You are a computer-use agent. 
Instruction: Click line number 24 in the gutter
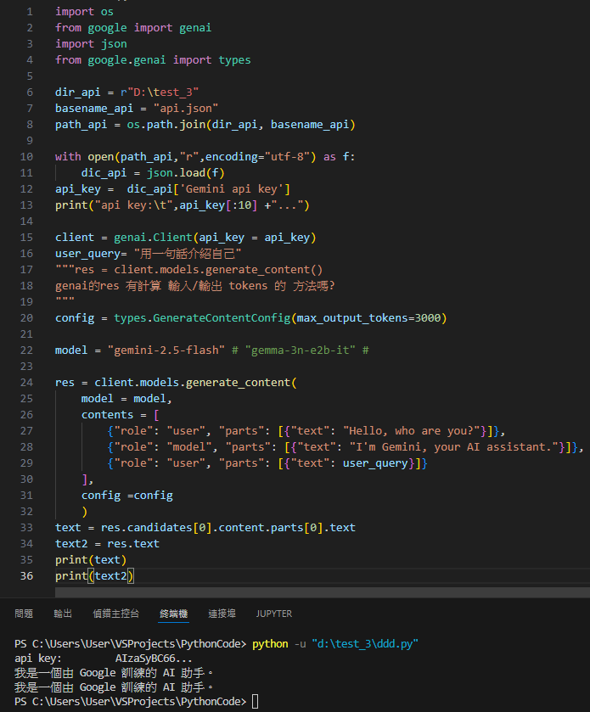pyautogui.click(x=26, y=382)
